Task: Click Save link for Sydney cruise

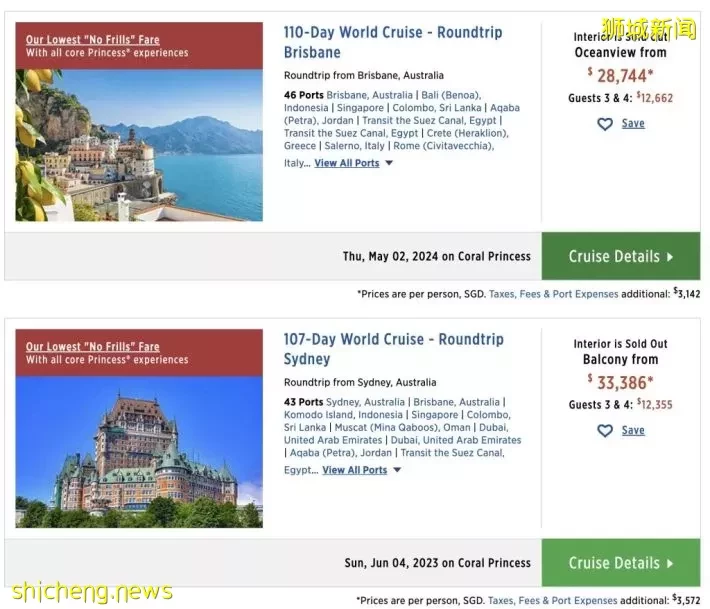Action: [x=633, y=430]
